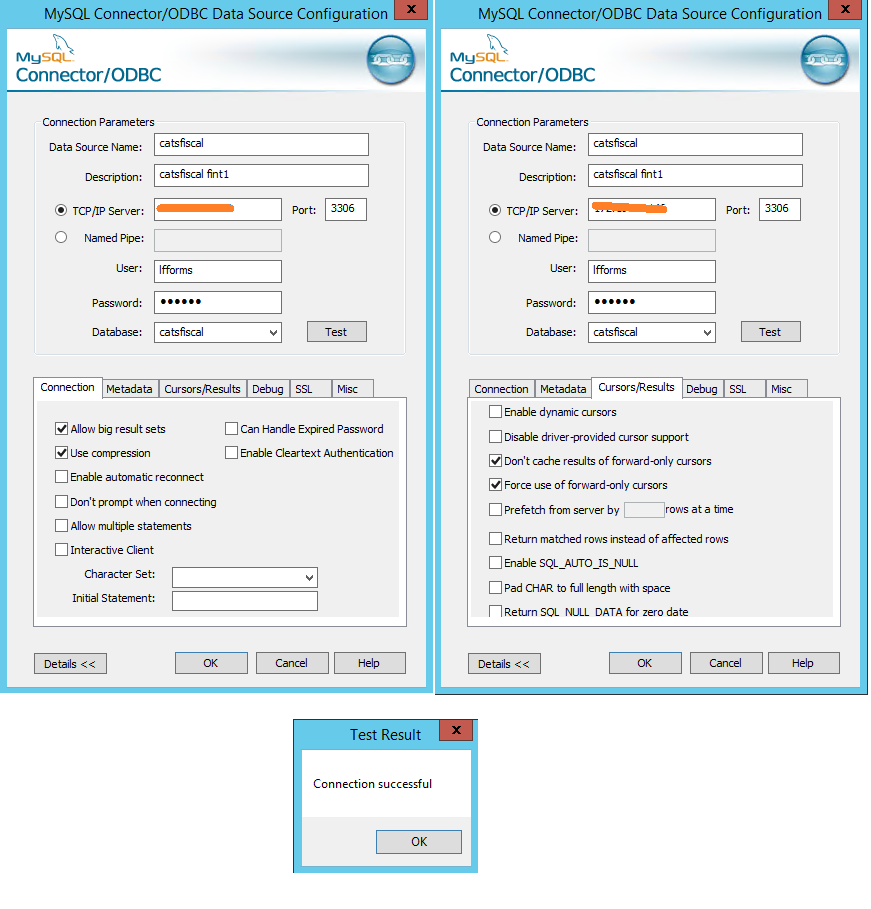The width and height of the screenshot is (871, 909).
Task: Enable SQL_AUTO_IS_NULL checkbox
Action: [x=495, y=563]
